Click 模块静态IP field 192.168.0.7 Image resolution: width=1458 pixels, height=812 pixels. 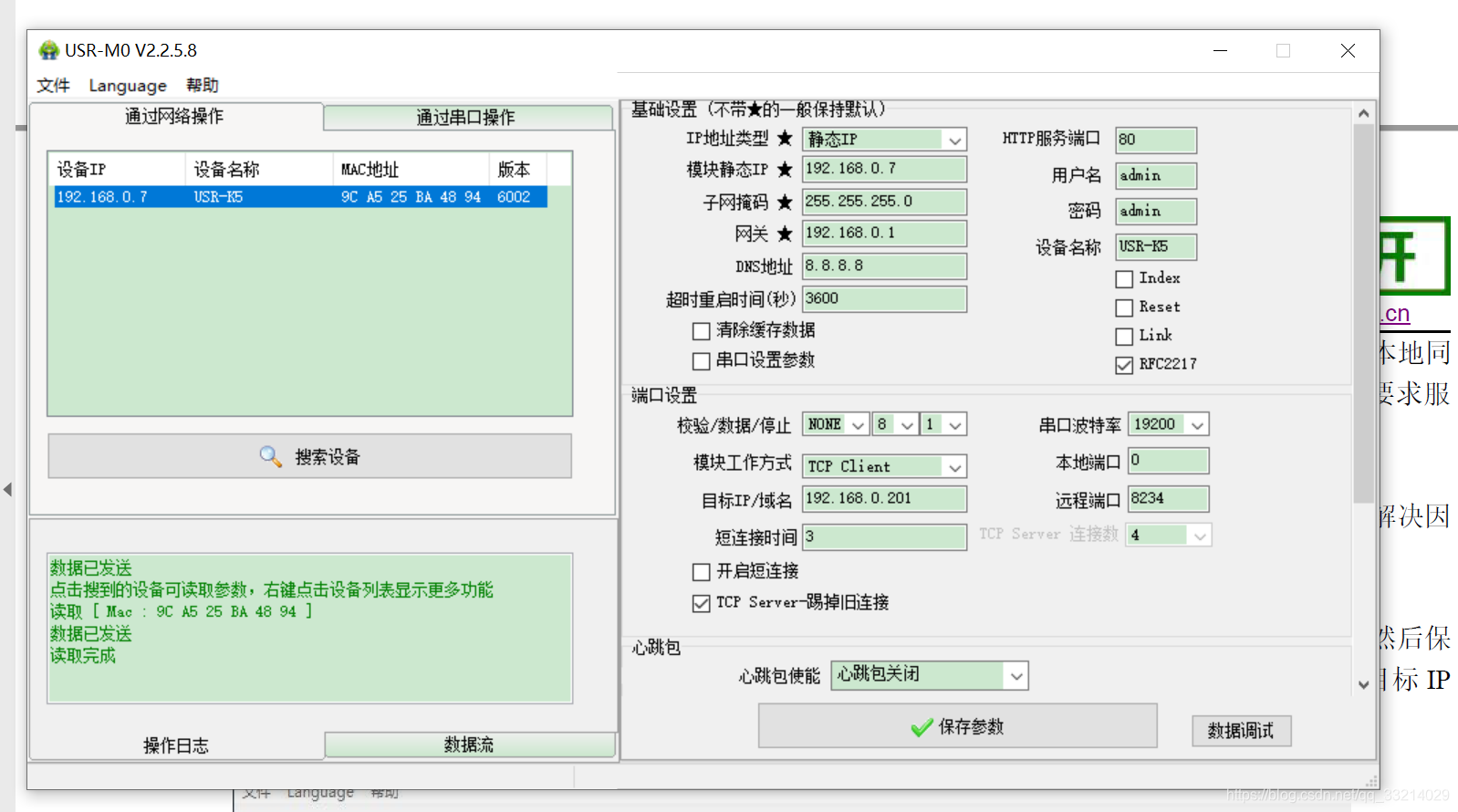tap(884, 170)
